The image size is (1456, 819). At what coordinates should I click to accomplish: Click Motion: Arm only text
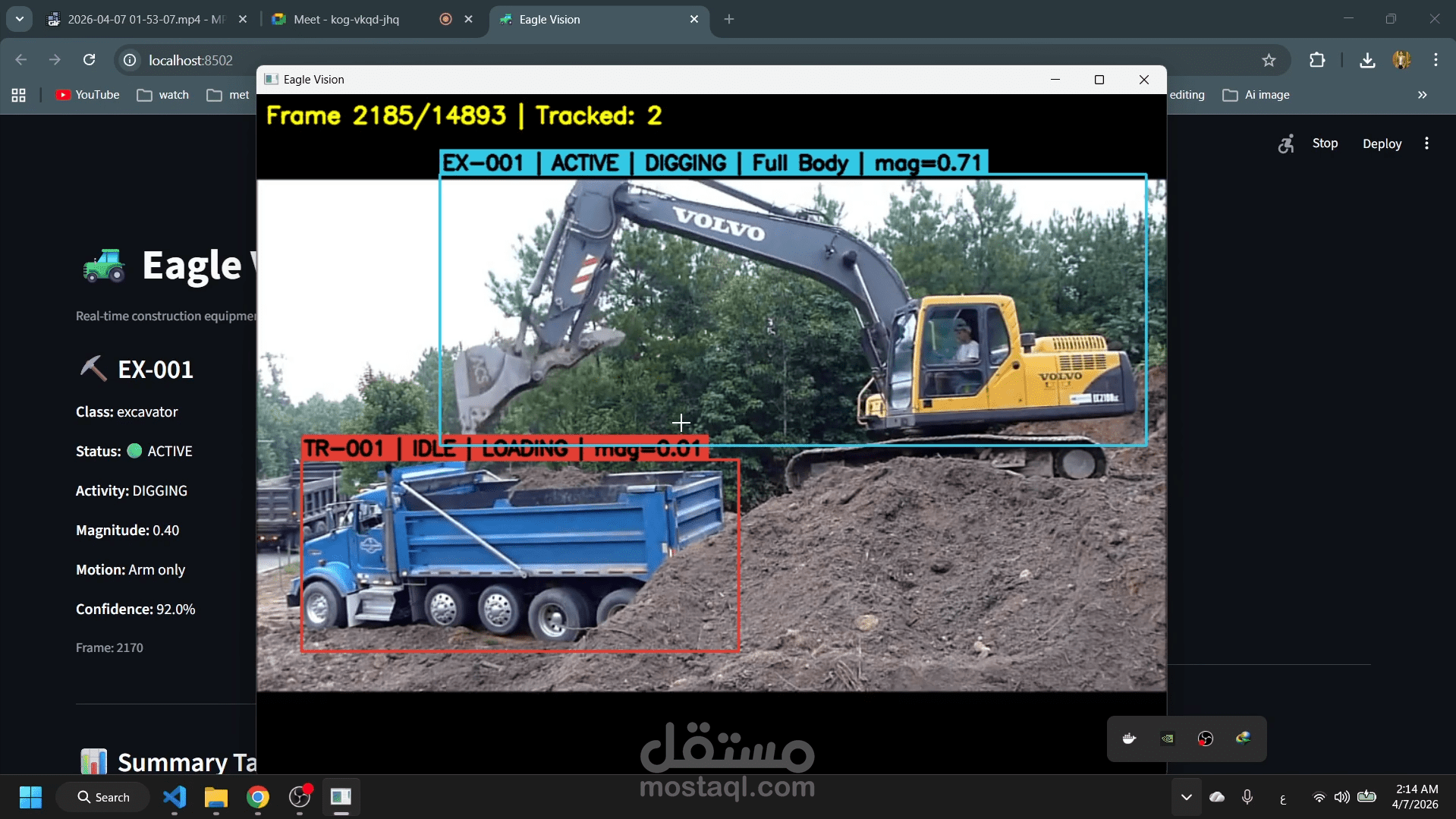coord(131,569)
